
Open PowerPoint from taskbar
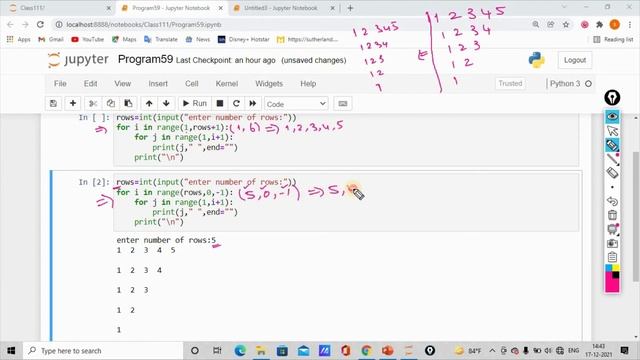point(387,351)
